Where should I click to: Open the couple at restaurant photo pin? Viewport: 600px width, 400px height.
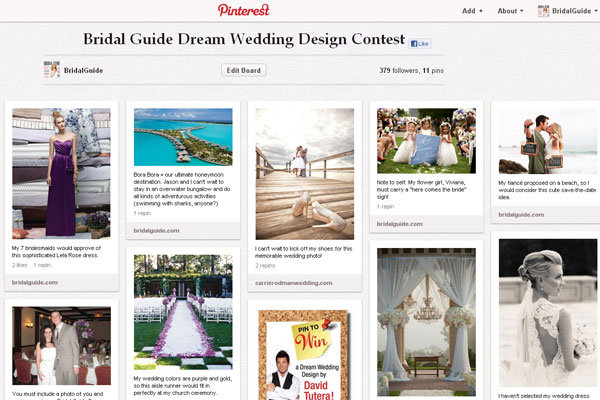(x=61, y=346)
